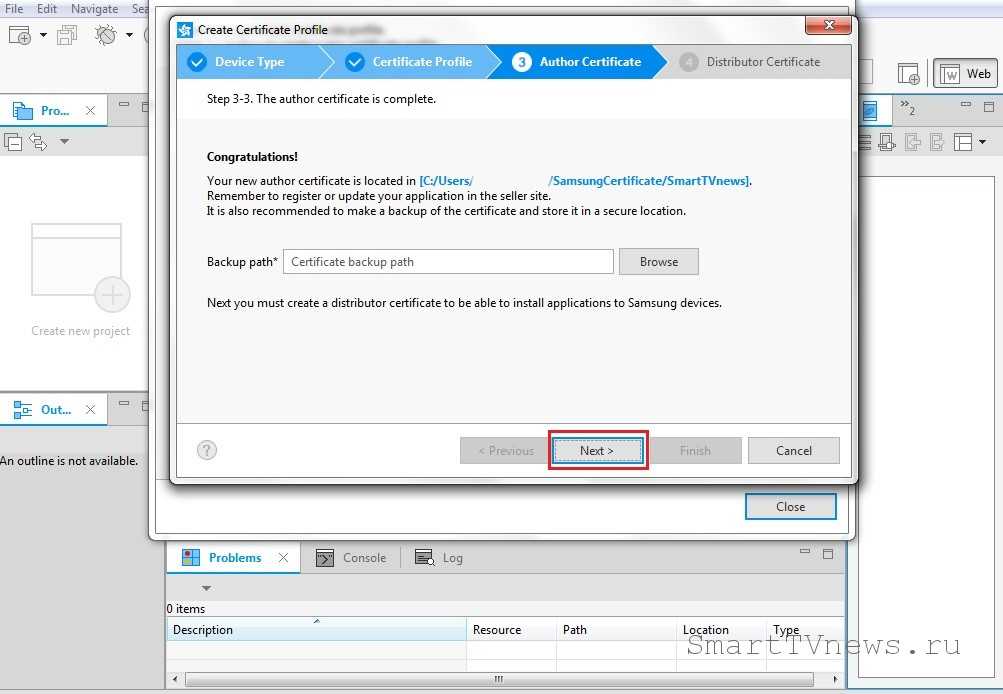Open the Edit menu
1003x694 pixels.
click(x=47, y=8)
